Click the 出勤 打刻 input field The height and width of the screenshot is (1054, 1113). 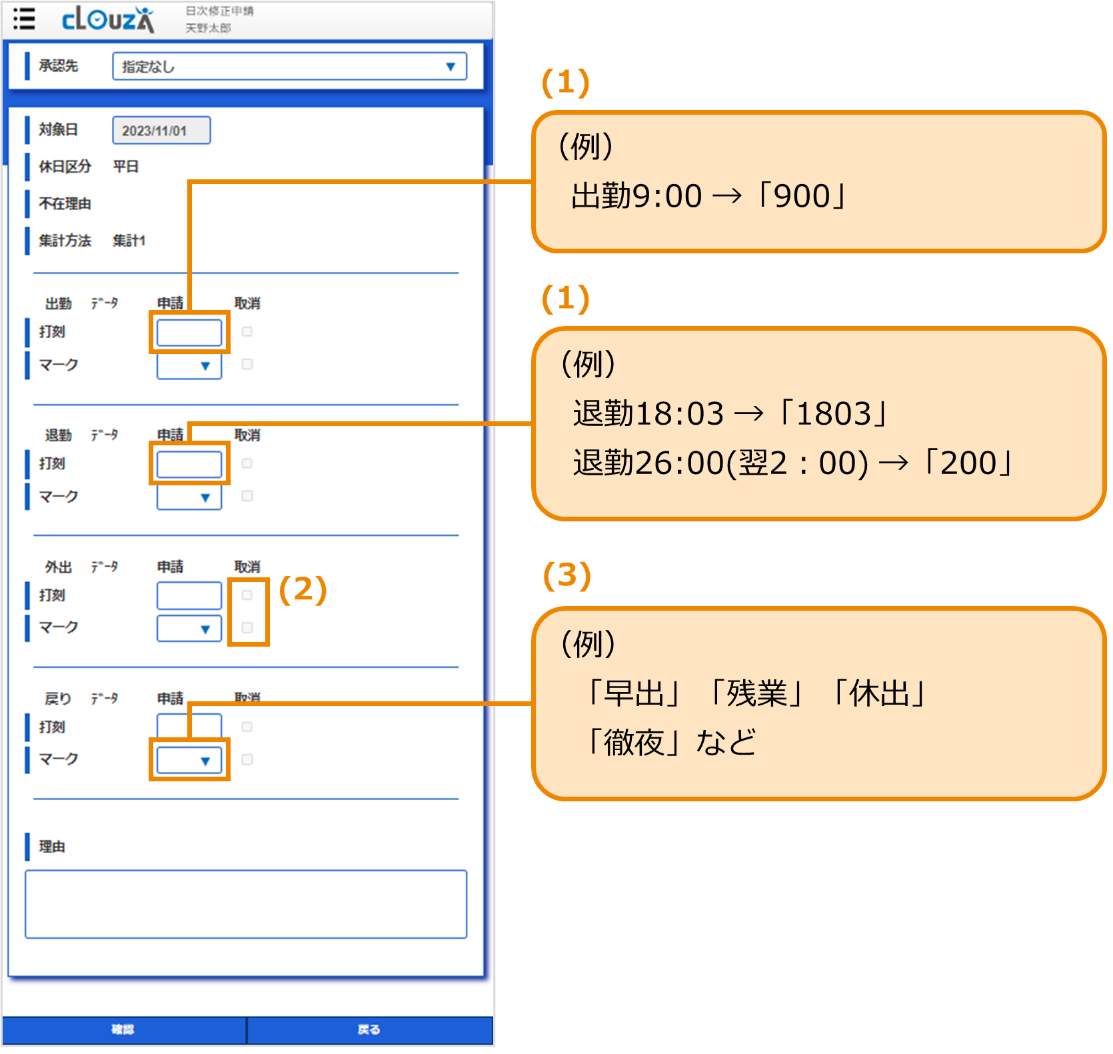pyautogui.click(x=189, y=332)
